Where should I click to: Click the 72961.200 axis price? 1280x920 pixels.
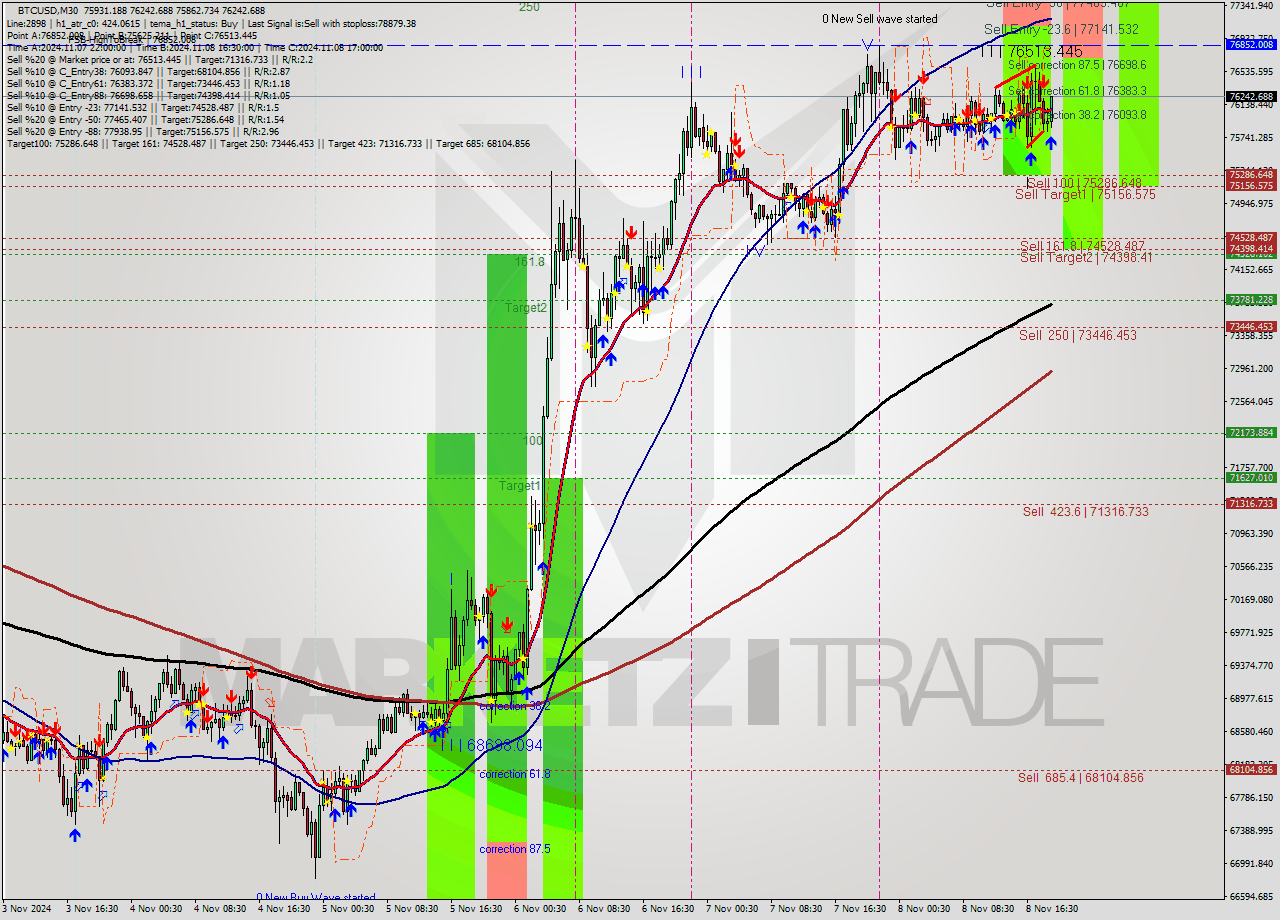[x=1251, y=369]
